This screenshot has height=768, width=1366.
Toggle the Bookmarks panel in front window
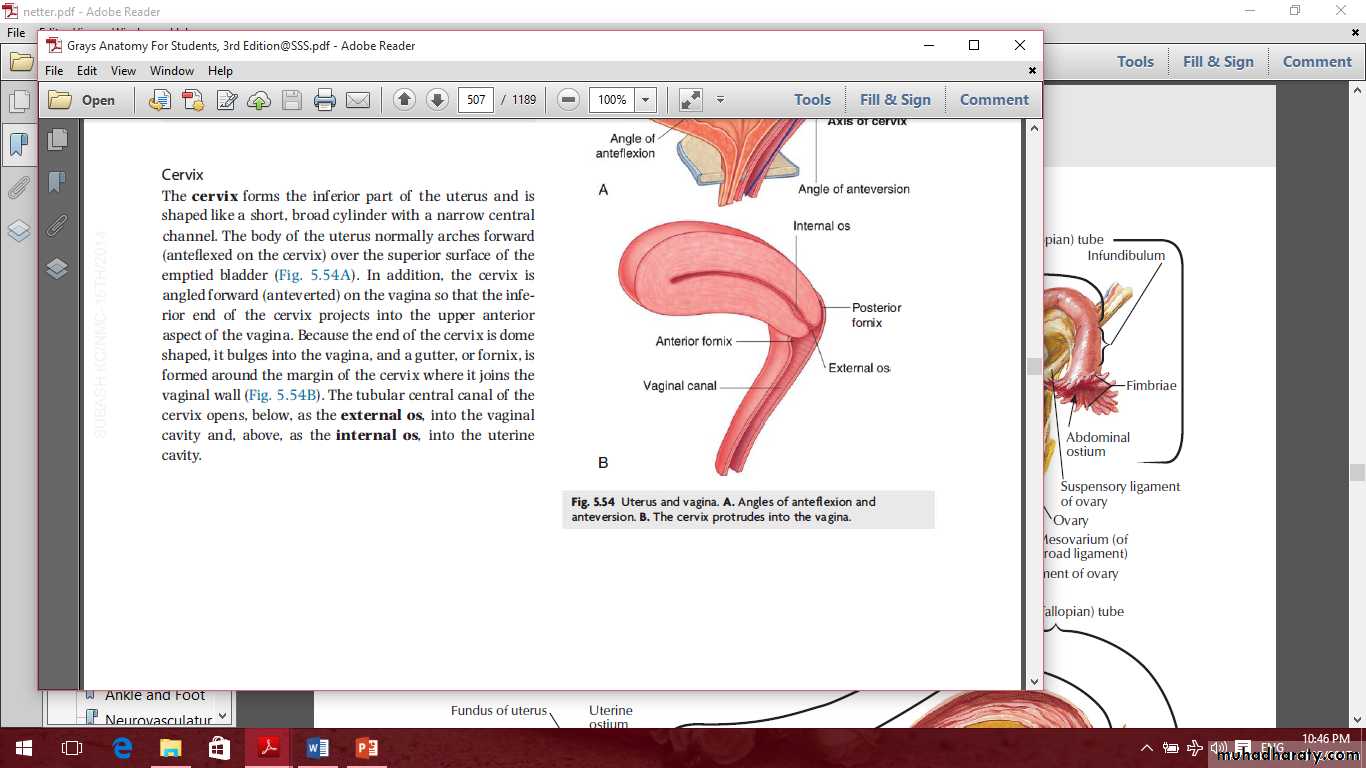(x=57, y=182)
